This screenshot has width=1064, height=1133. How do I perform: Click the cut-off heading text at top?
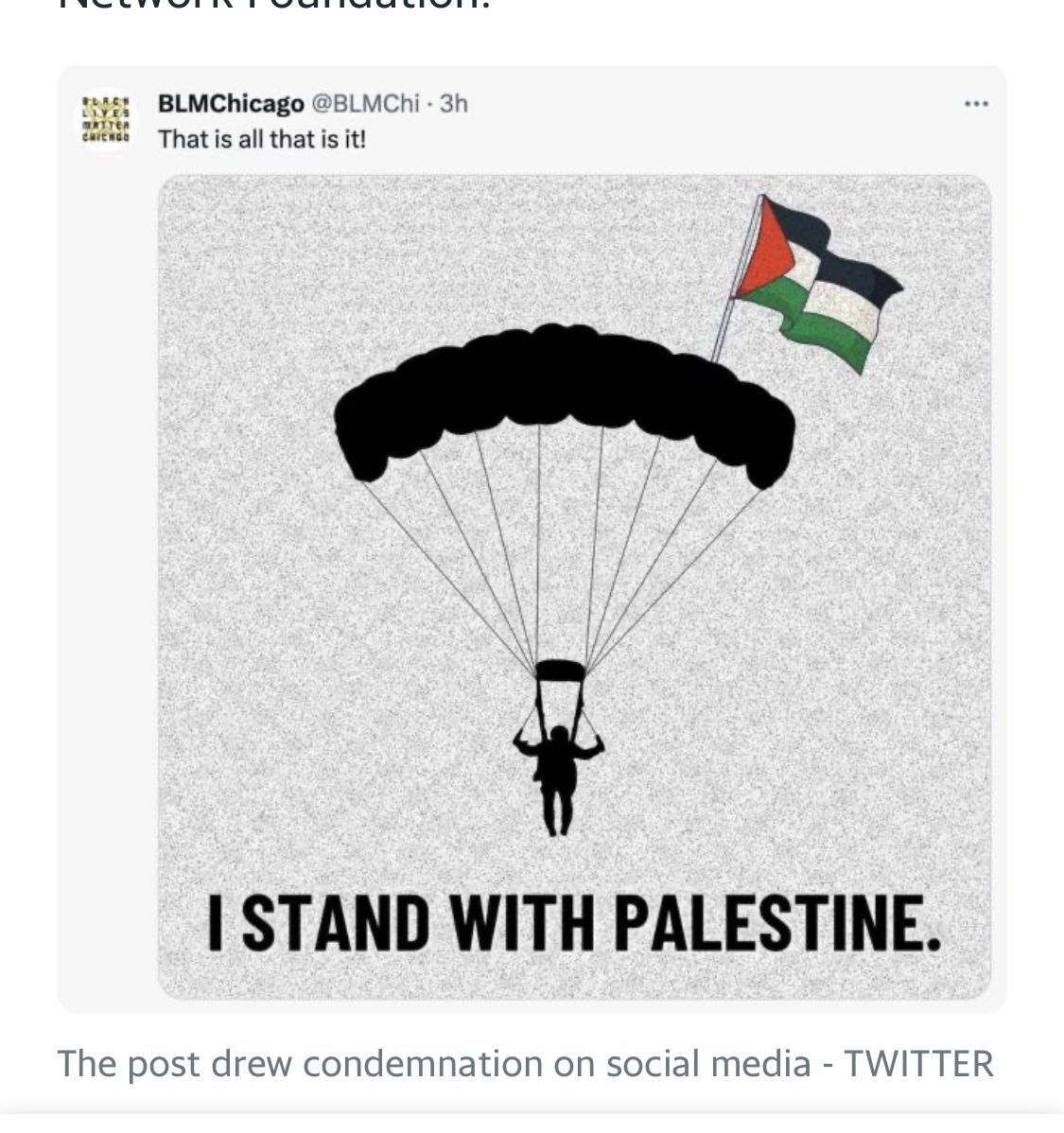pos(274,6)
